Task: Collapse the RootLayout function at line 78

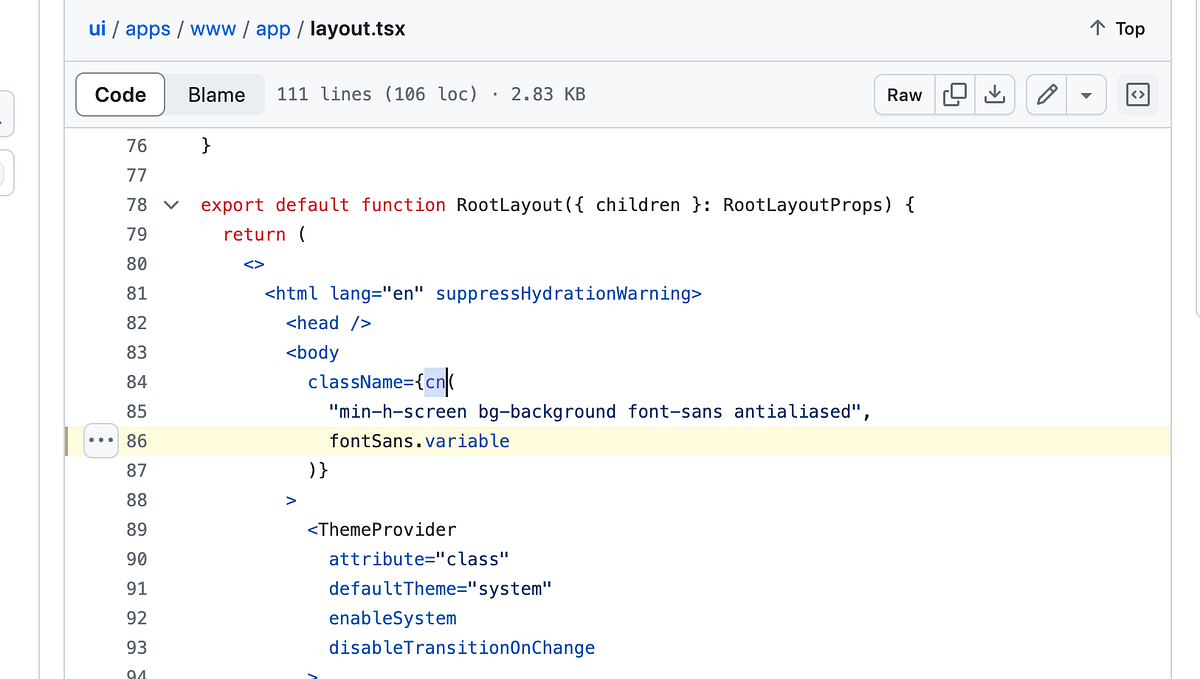Action: tap(170, 204)
